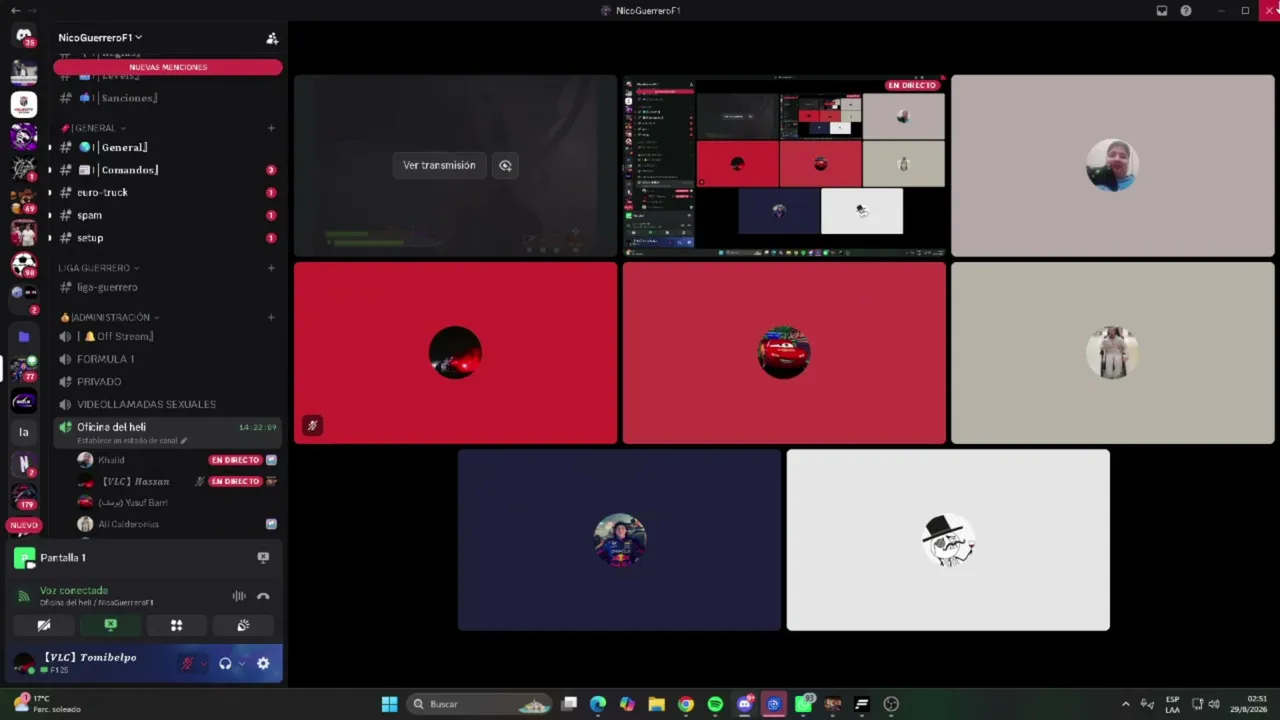Open user settings gear
Screen dimensions: 1280x720
[263, 663]
